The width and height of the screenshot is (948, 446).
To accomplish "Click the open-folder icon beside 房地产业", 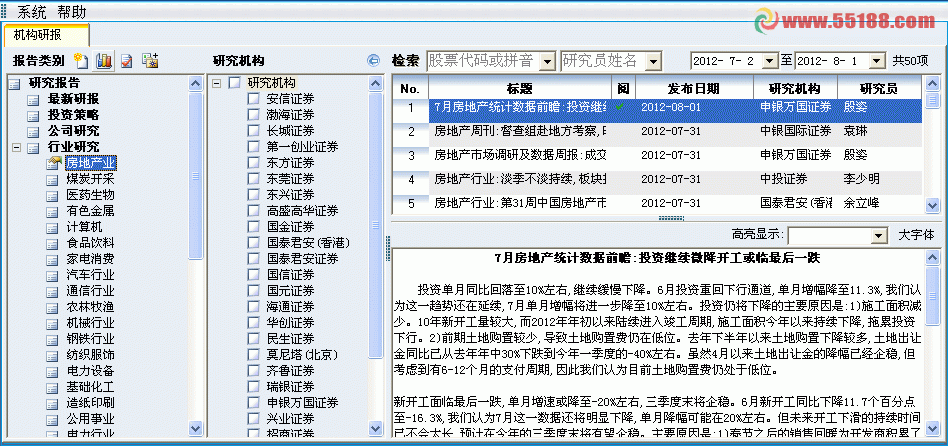I will [x=52, y=163].
